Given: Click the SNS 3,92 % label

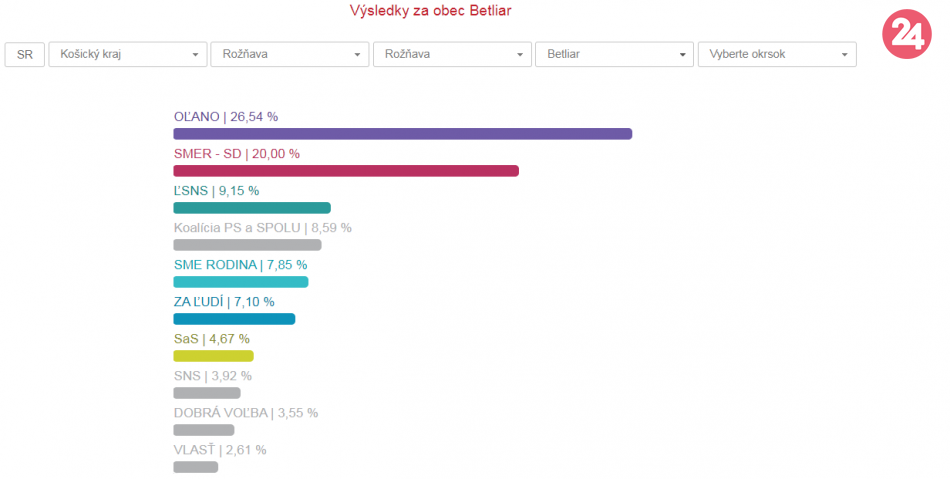Looking at the screenshot, I should pyautogui.click(x=213, y=376).
